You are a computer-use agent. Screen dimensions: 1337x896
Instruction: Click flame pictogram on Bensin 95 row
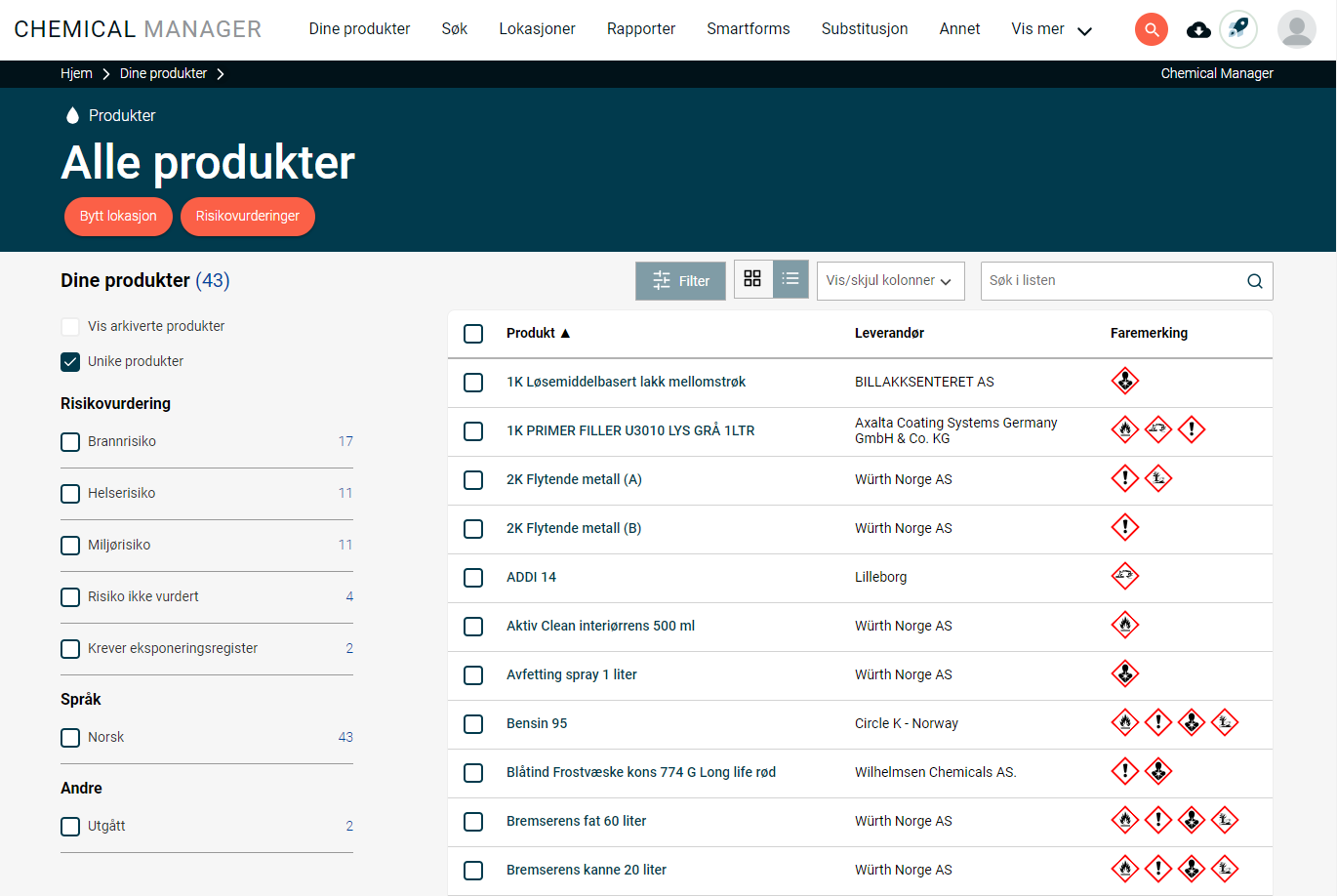coord(1125,722)
